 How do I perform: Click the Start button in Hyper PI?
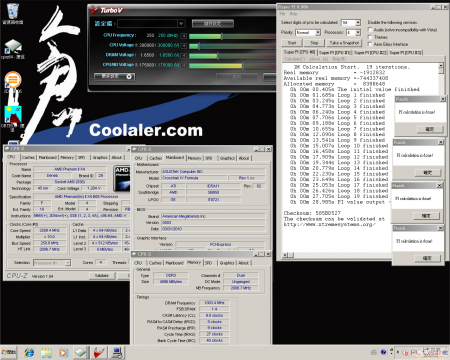292,43
